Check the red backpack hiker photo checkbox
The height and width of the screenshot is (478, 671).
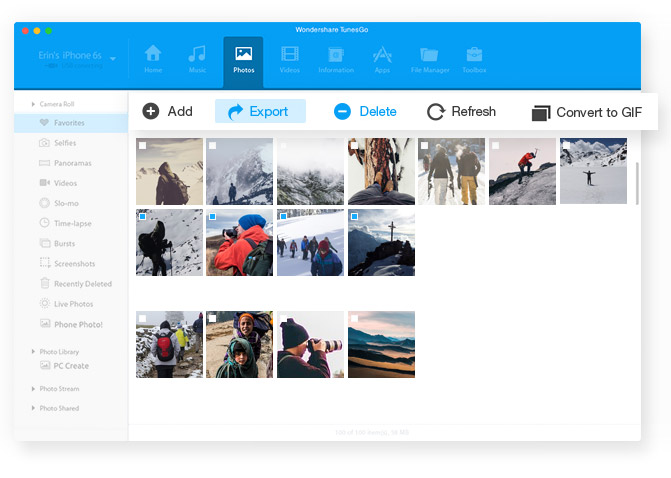pyautogui.click(x=143, y=318)
